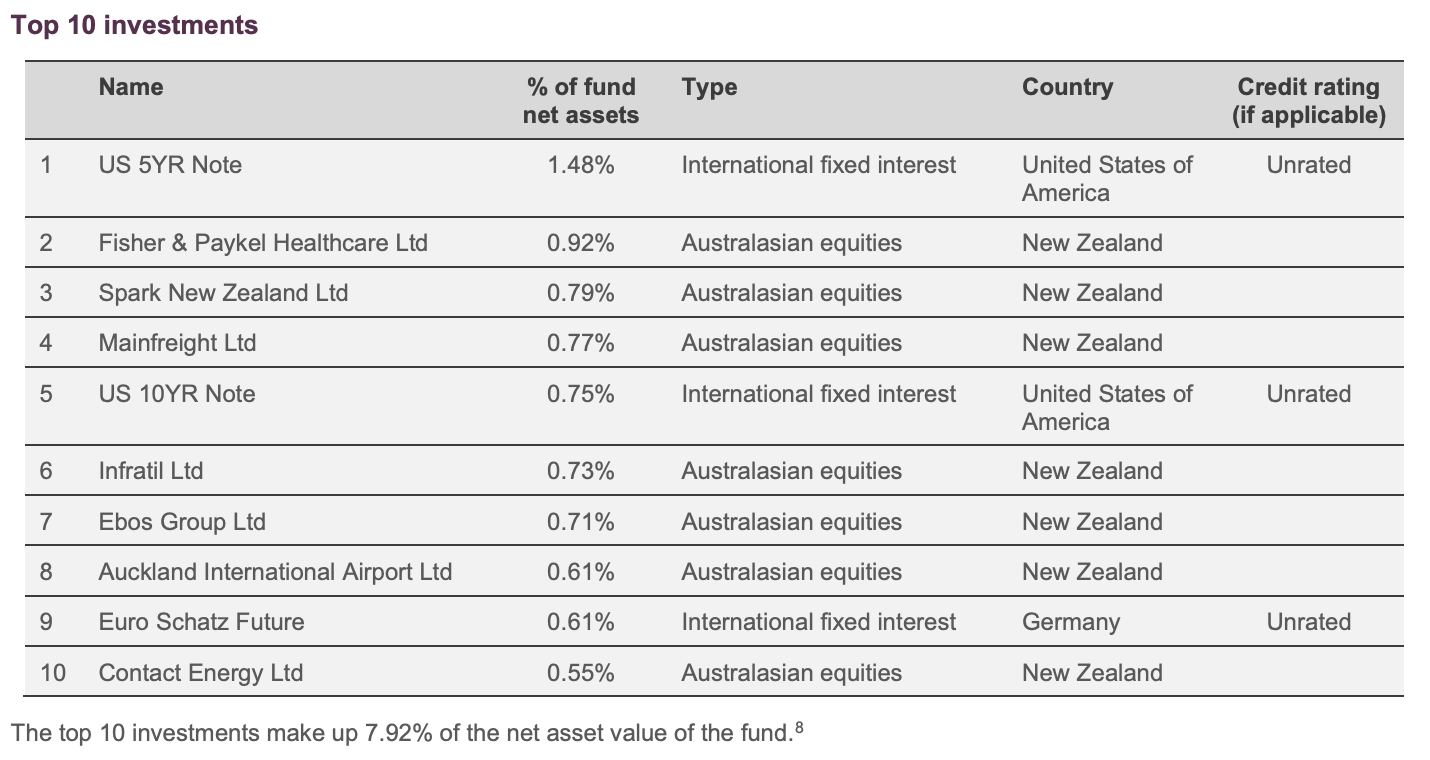Screen dimensions: 1430x760
Task: Click the "Name" column header
Action: click(131, 87)
